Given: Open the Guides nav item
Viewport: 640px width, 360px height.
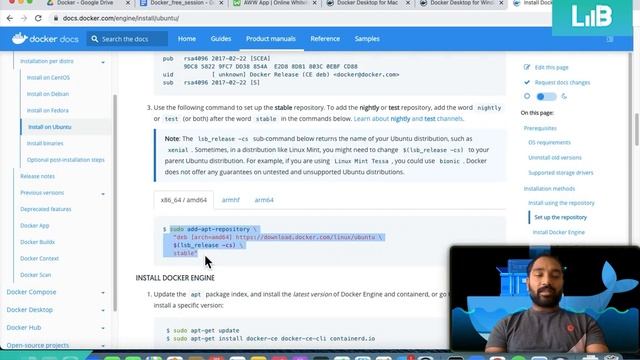Looking at the screenshot, I should 221,39.
